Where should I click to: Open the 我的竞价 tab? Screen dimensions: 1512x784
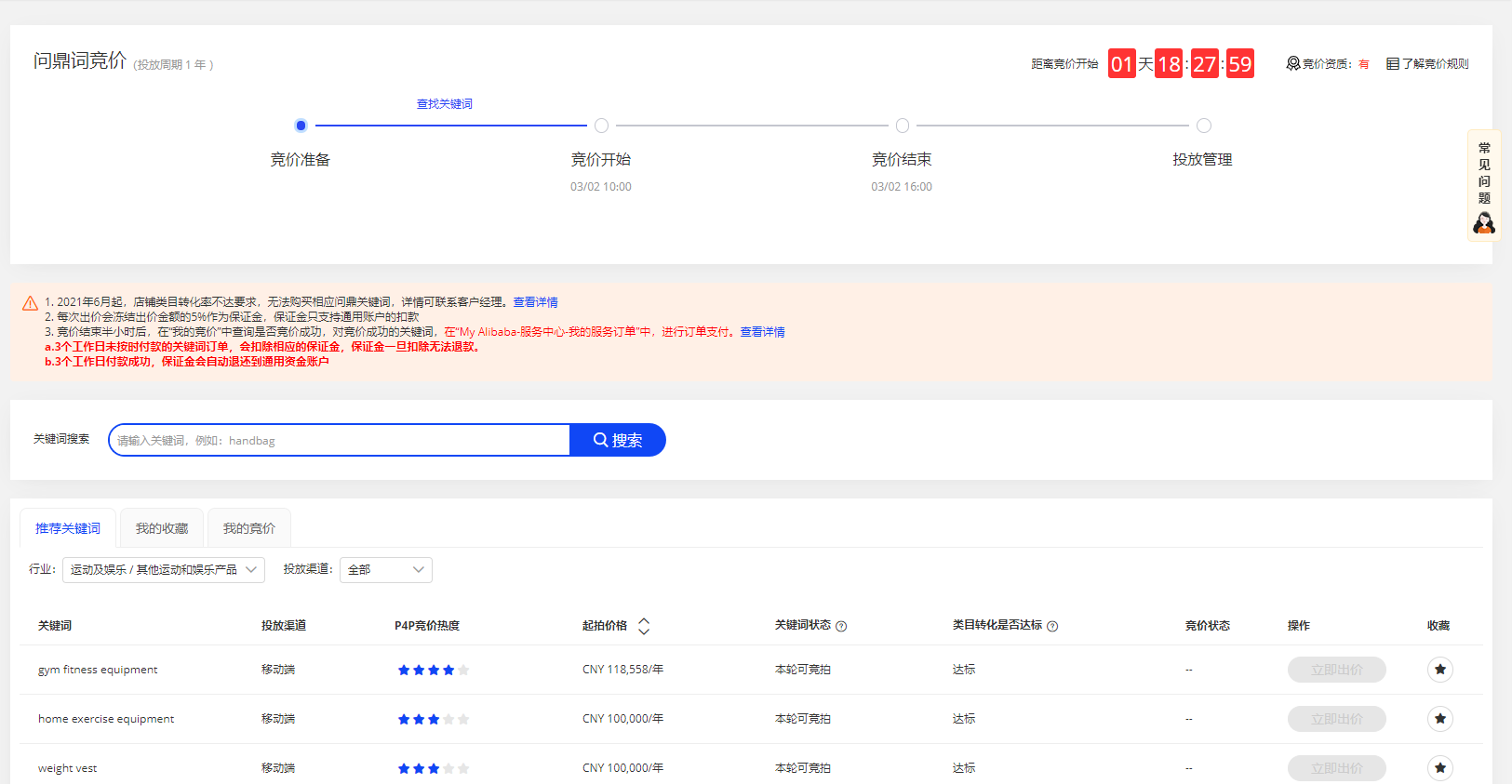(248, 528)
